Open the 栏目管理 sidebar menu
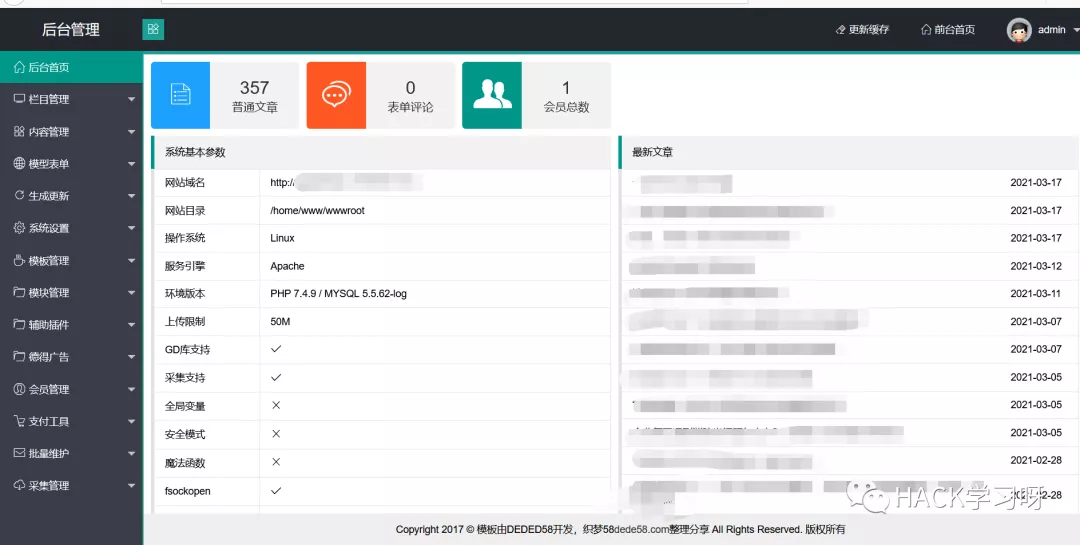The width and height of the screenshot is (1080, 545). [71, 99]
